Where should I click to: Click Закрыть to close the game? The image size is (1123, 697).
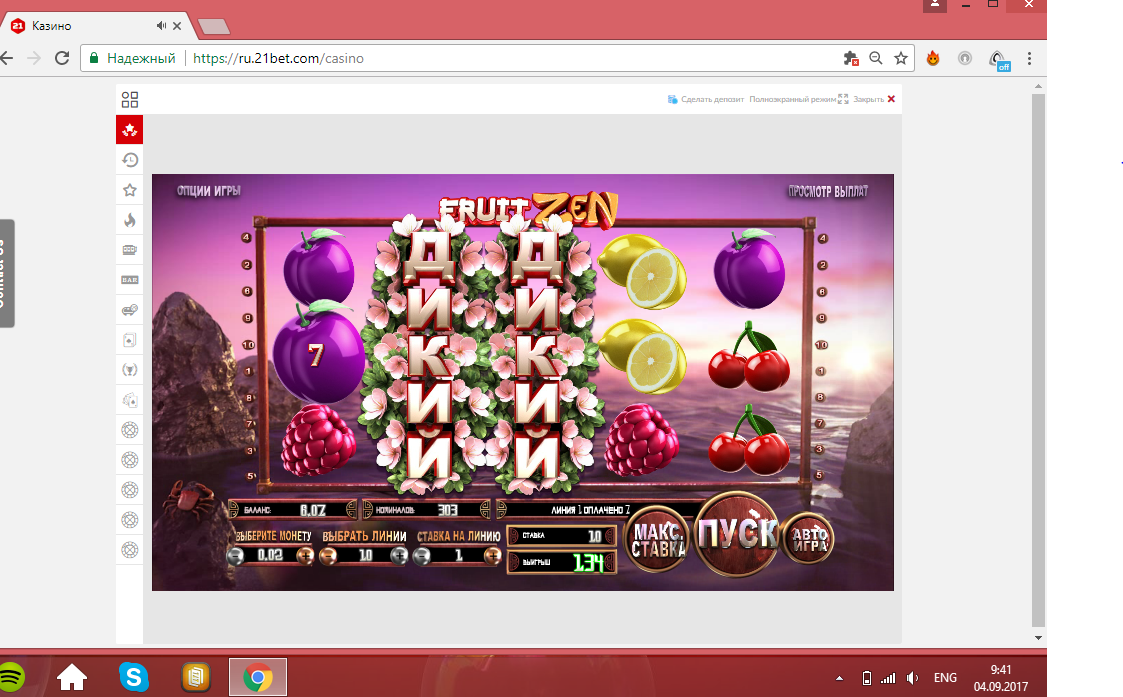[x=874, y=100]
